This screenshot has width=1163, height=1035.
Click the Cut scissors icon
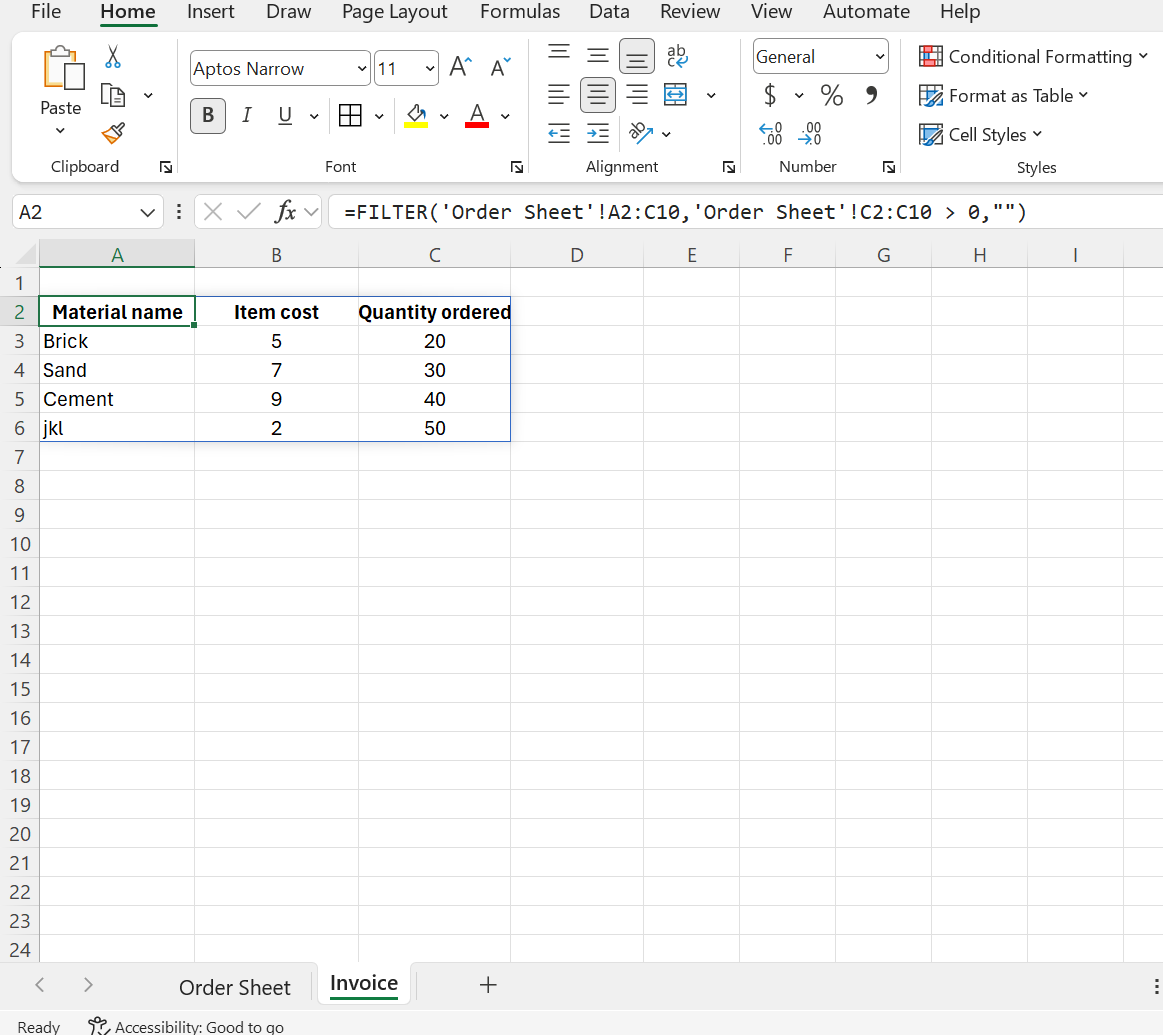coord(113,56)
